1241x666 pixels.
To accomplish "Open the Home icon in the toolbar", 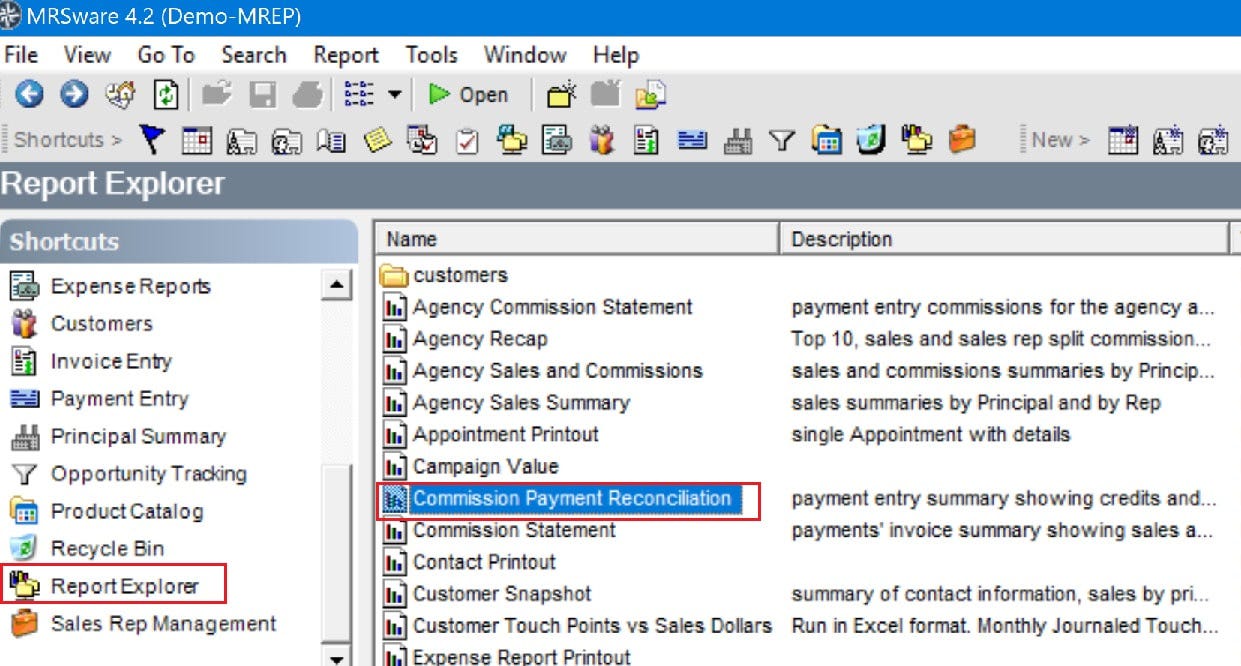I will click(x=121, y=95).
